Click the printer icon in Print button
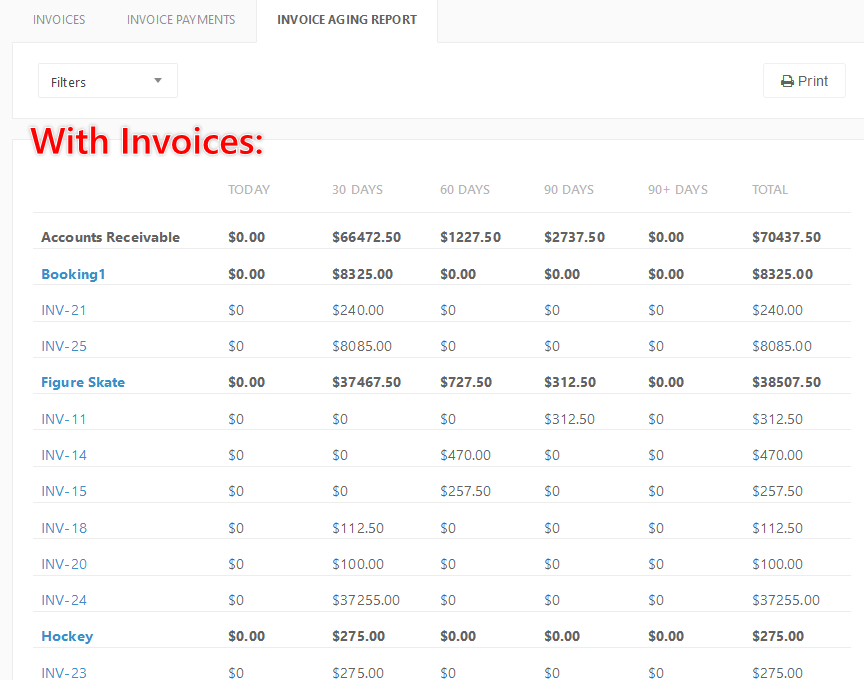The height and width of the screenshot is (680, 864). click(787, 82)
